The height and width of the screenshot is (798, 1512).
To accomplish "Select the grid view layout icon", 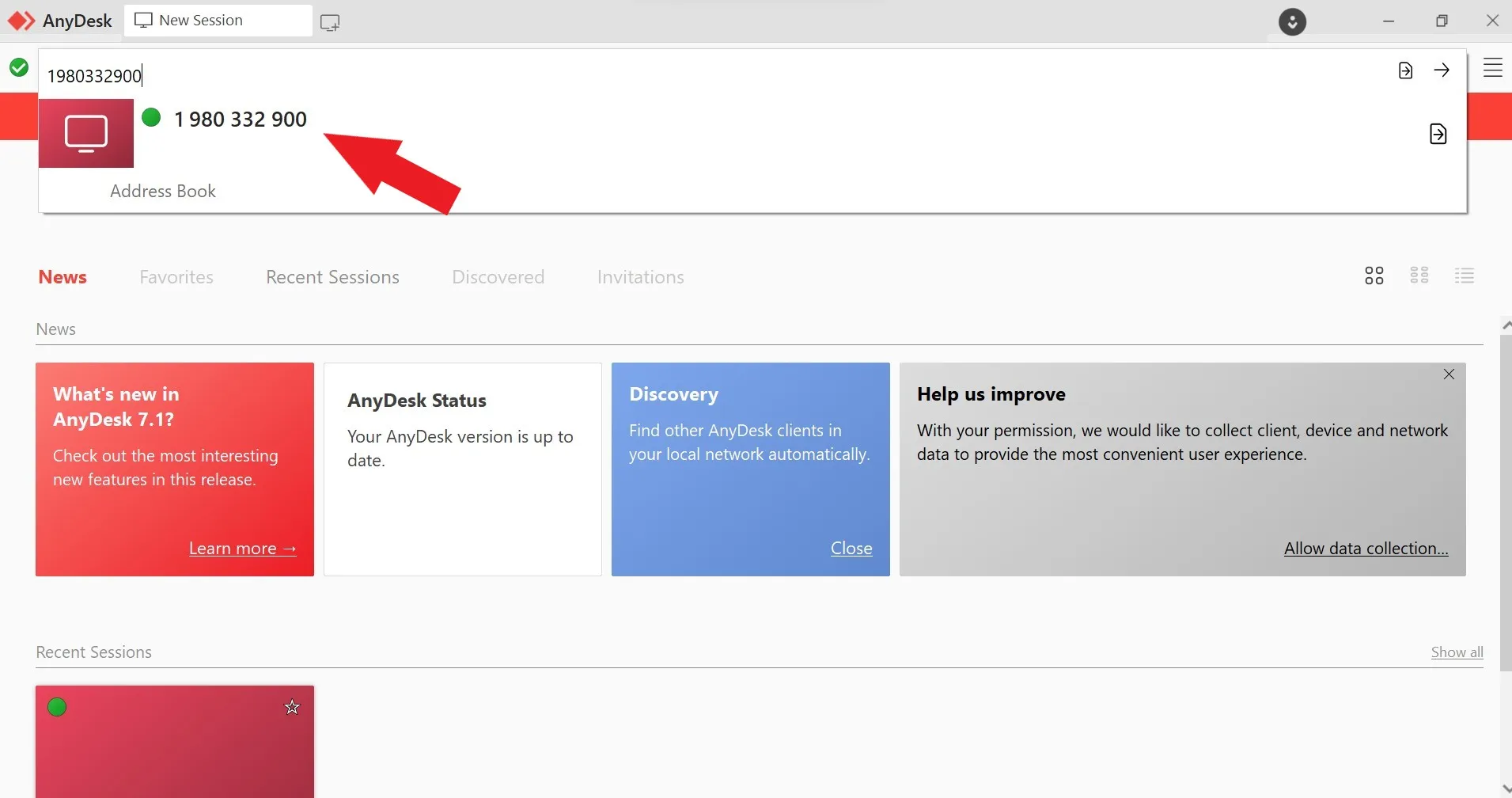I will point(1374,275).
